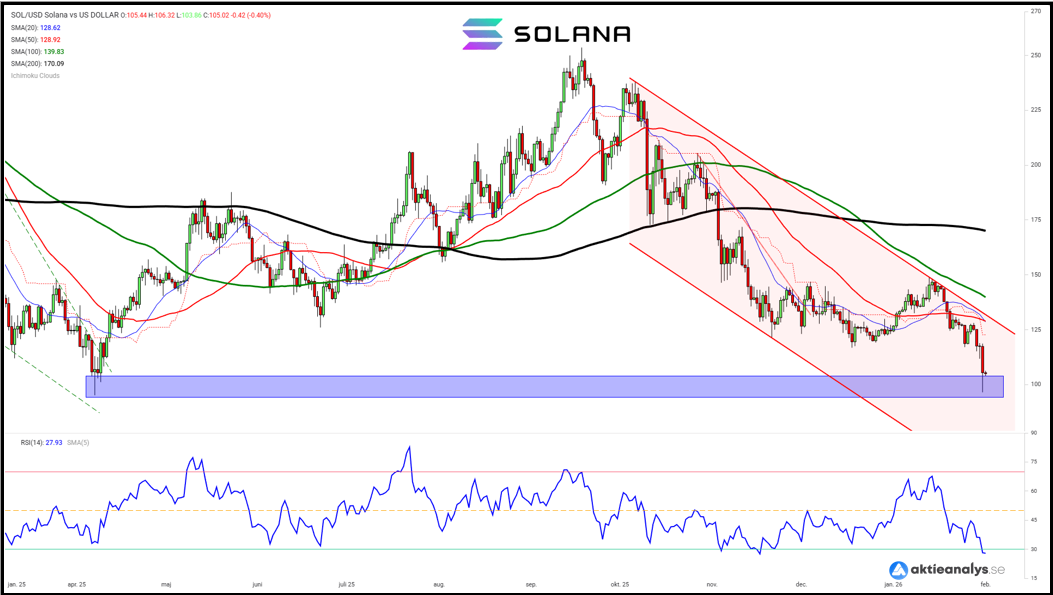Screen dimensions: 1053x595
Task: Click the 30 RSI axis label
Action: point(1035,549)
